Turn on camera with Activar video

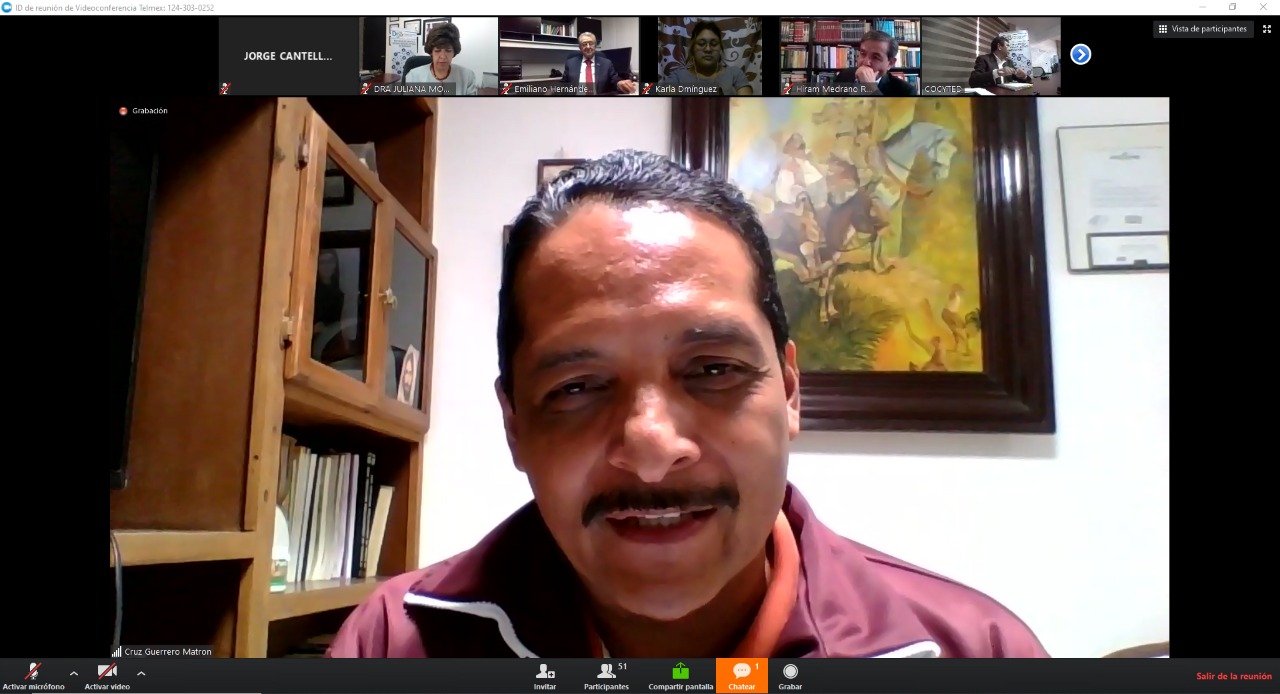pyautogui.click(x=107, y=675)
